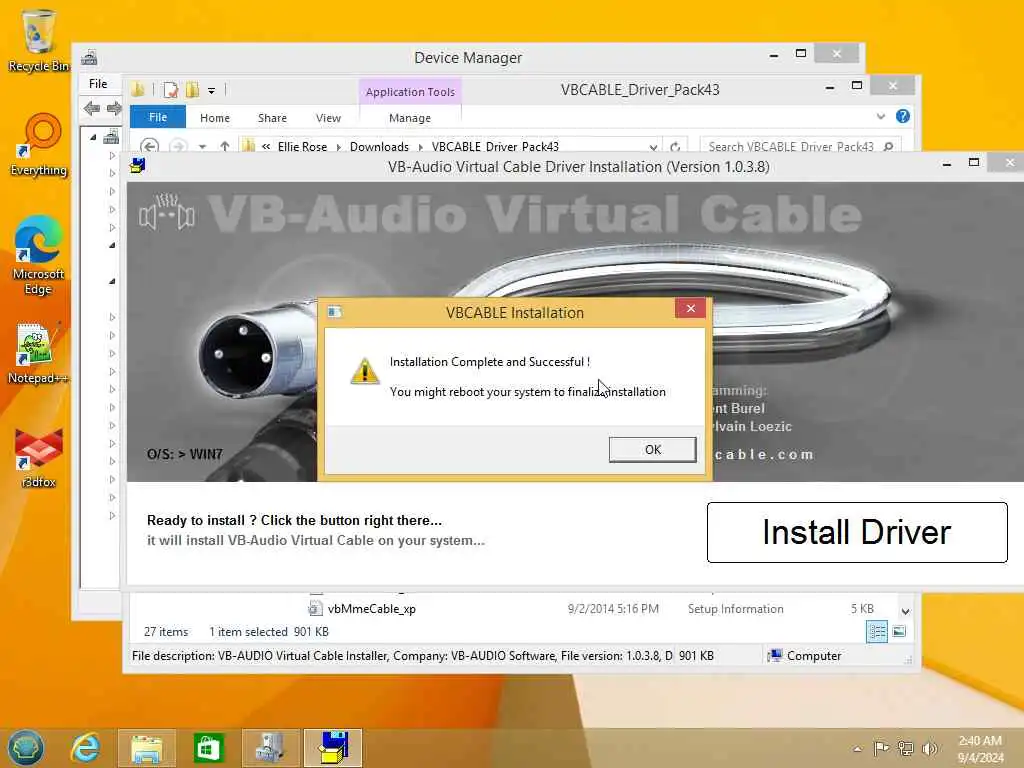1024x768 pixels.
Task: Click the Ellie Rose breadcrumb in address bar
Action: [x=302, y=147]
